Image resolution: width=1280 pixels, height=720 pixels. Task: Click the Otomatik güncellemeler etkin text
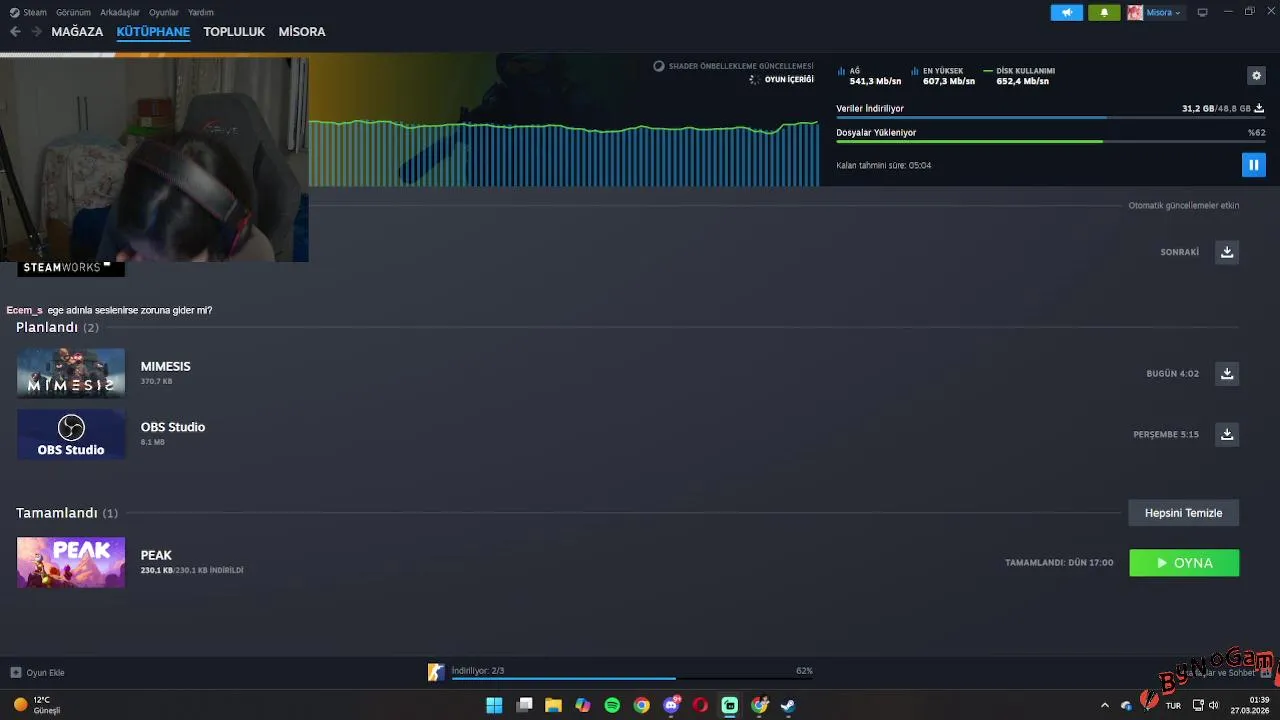pyautogui.click(x=1184, y=206)
